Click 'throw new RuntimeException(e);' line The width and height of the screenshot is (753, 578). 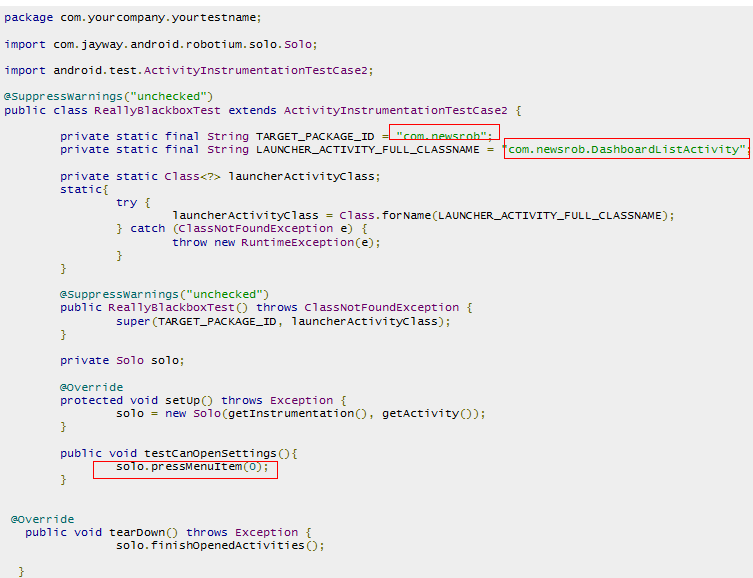[x=276, y=242]
